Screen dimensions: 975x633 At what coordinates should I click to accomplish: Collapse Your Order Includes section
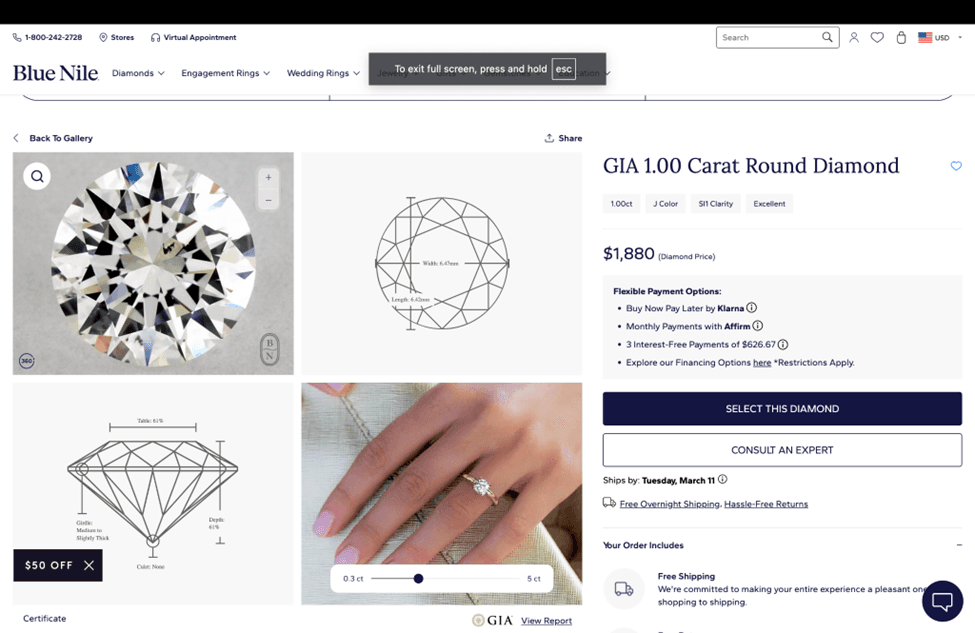(959, 545)
